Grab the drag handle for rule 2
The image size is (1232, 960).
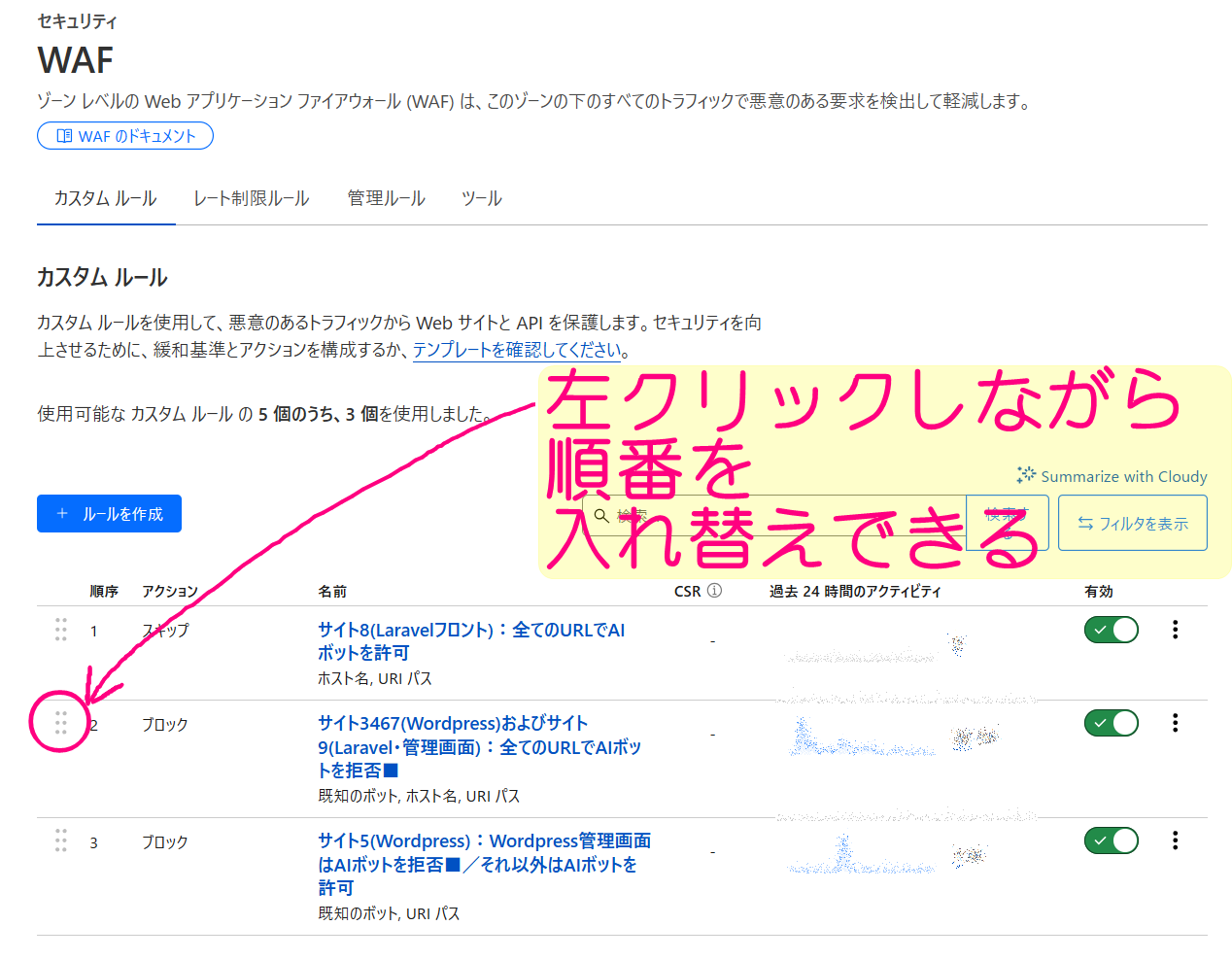point(61,723)
